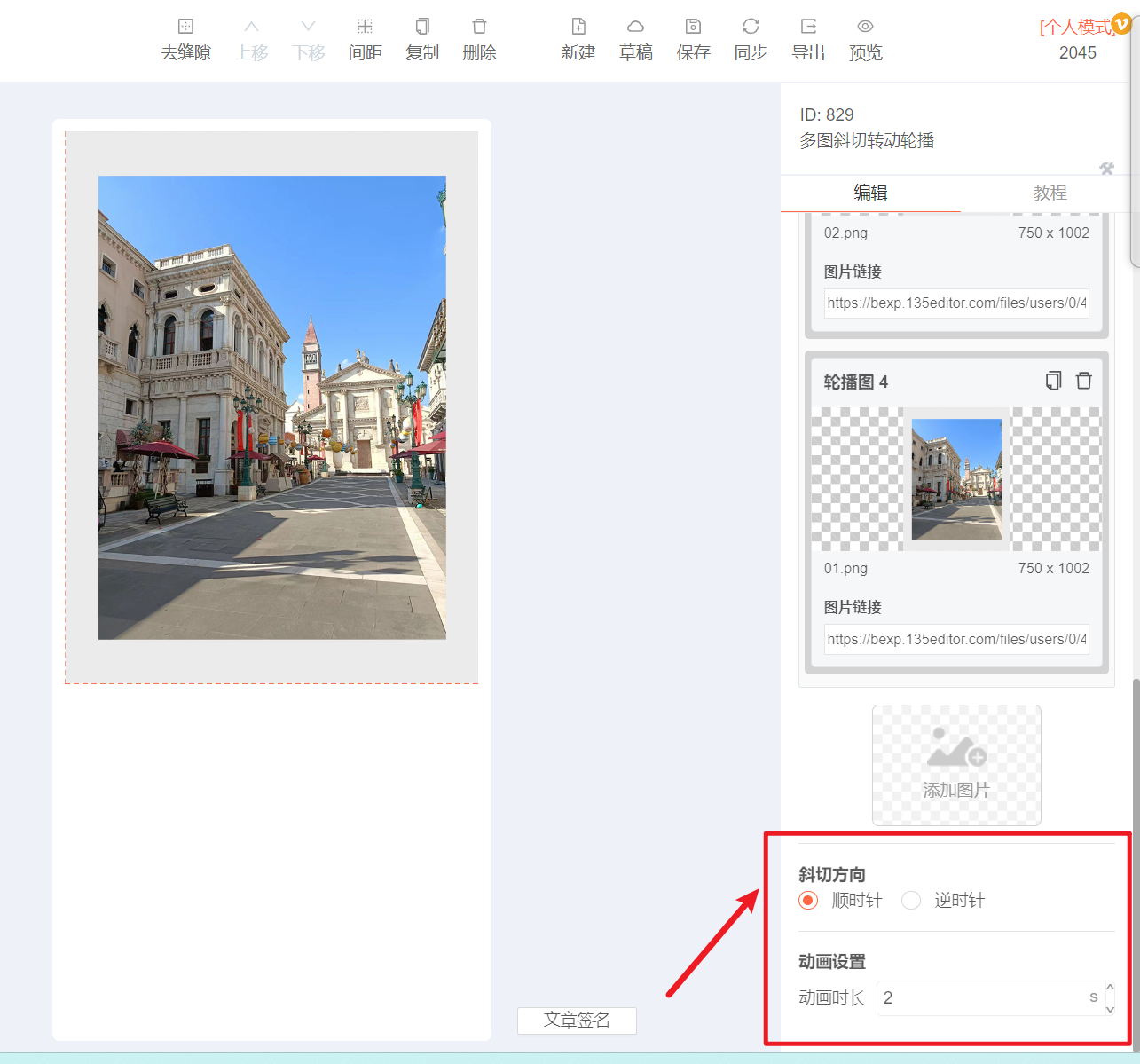Click the 同步 sync icon
This screenshot has width=1140, height=1064.
click(751, 40)
